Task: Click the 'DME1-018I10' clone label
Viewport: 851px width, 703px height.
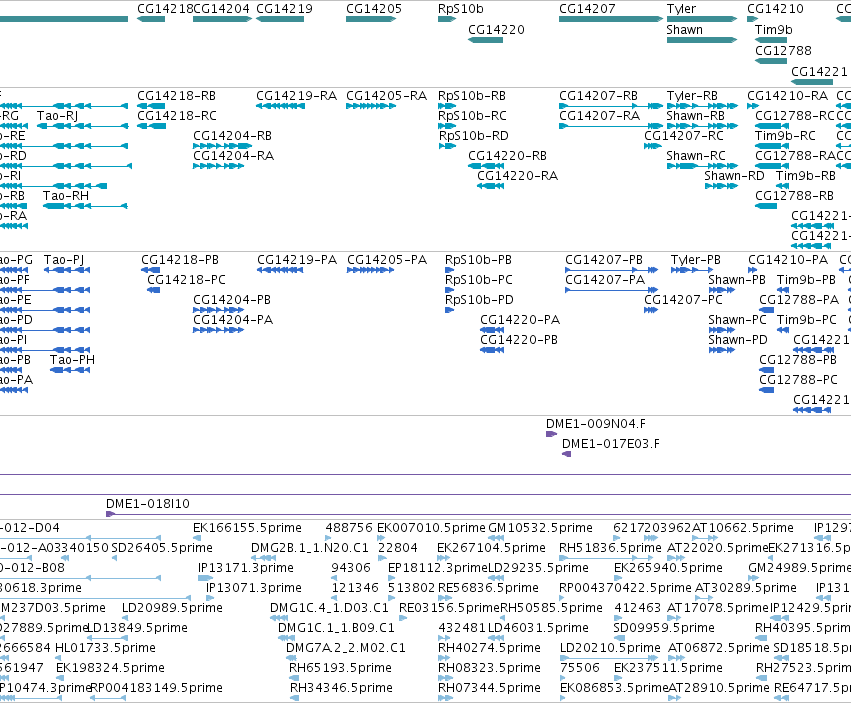Action: (148, 504)
